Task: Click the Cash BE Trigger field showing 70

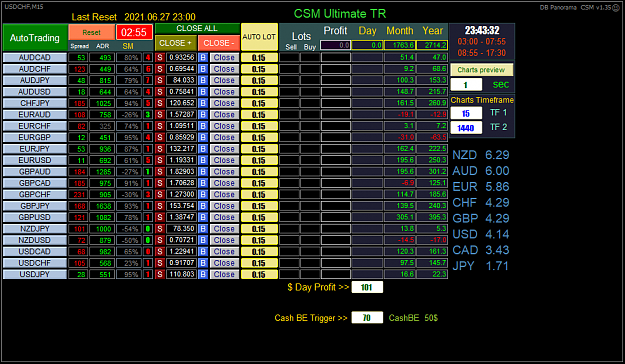Action: (367, 317)
